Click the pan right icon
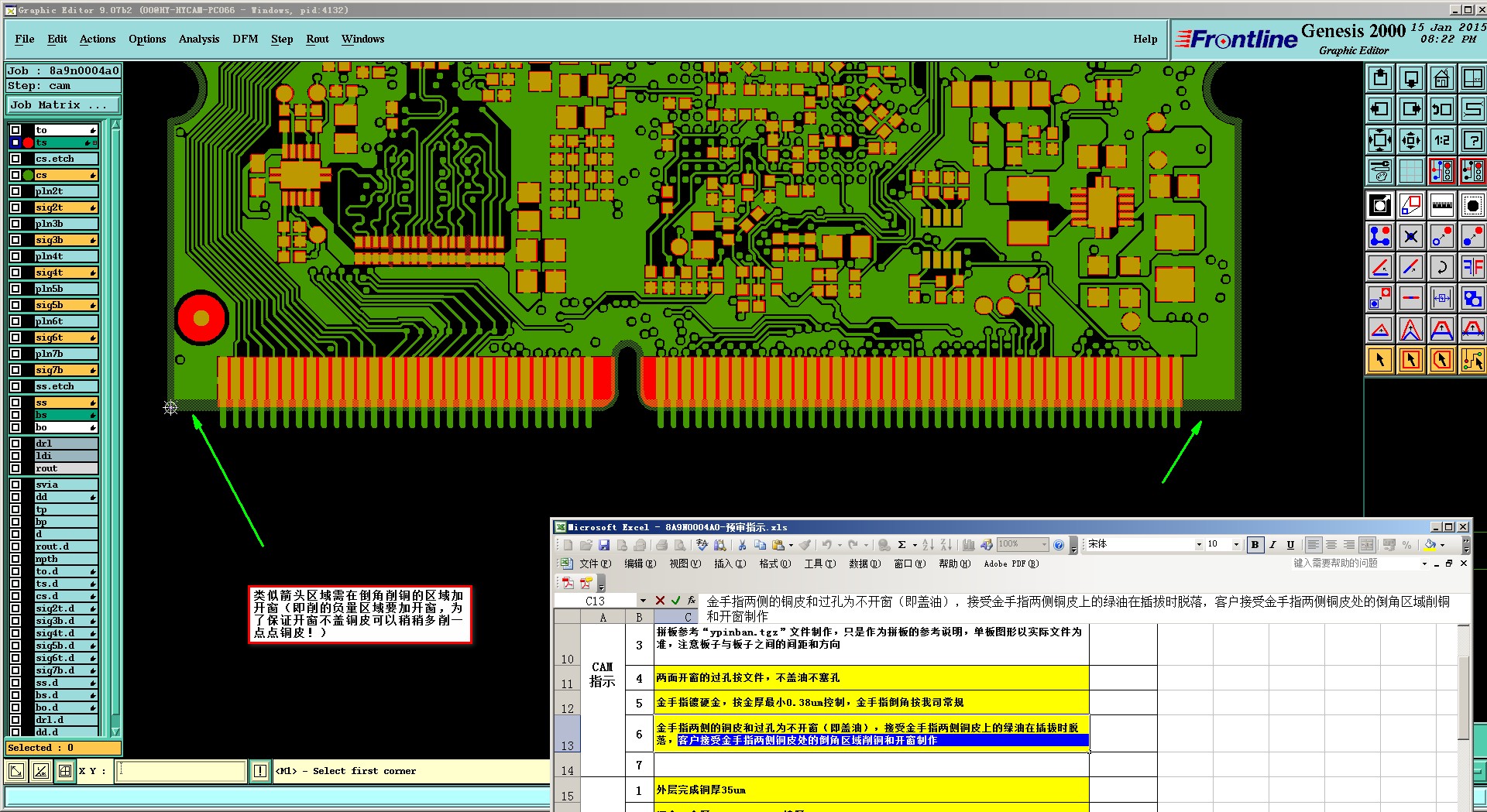This screenshot has width=1487, height=812. point(1410,109)
